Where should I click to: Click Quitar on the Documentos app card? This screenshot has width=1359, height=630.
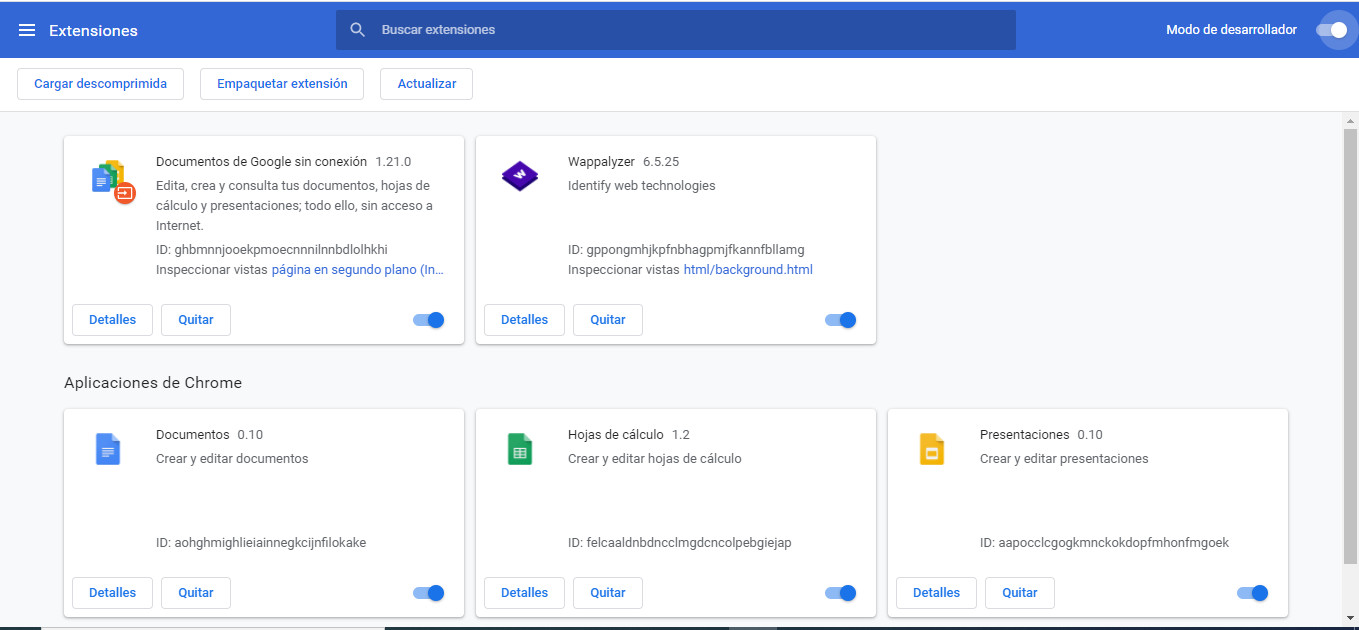pos(196,593)
